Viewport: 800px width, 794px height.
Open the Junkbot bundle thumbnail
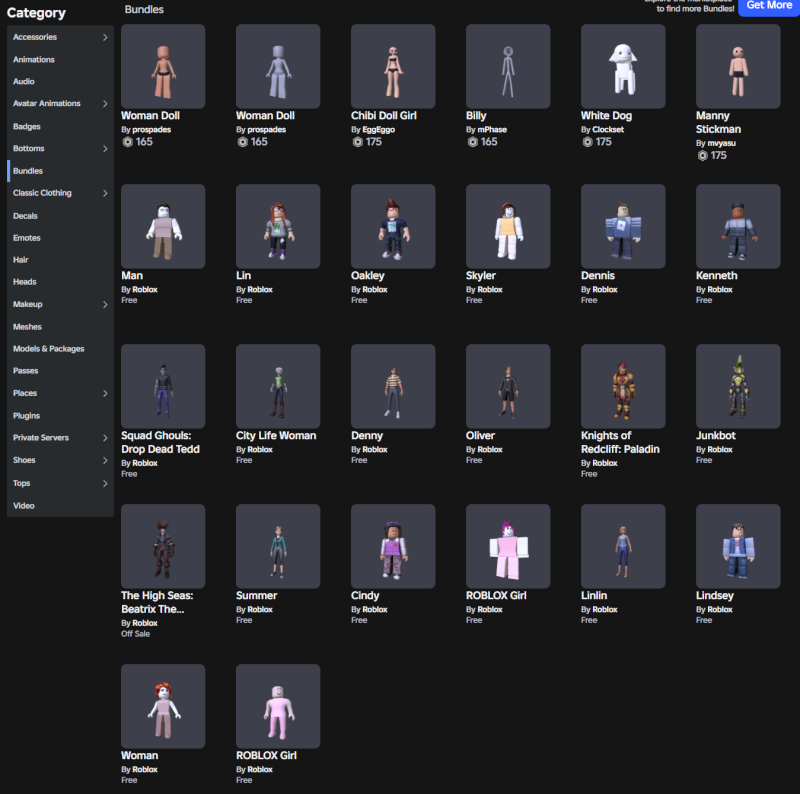[x=738, y=386]
